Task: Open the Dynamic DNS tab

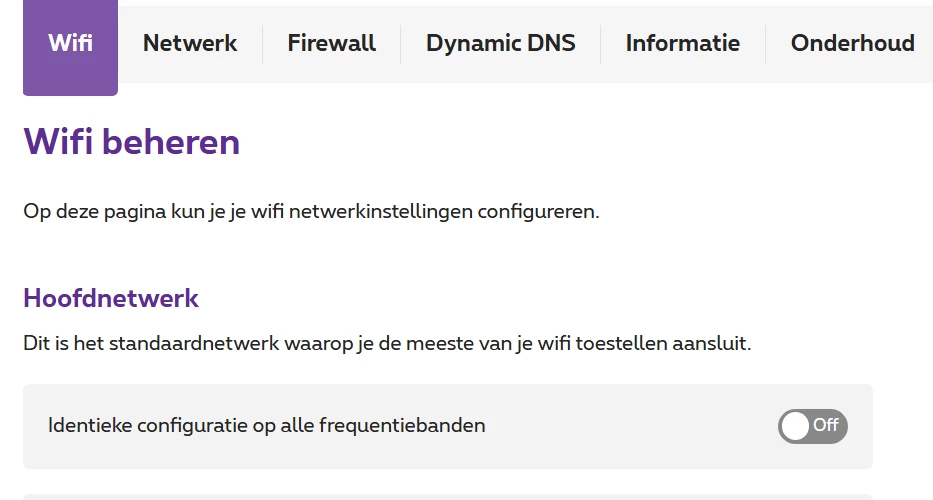Action: [x=500, y=44]
